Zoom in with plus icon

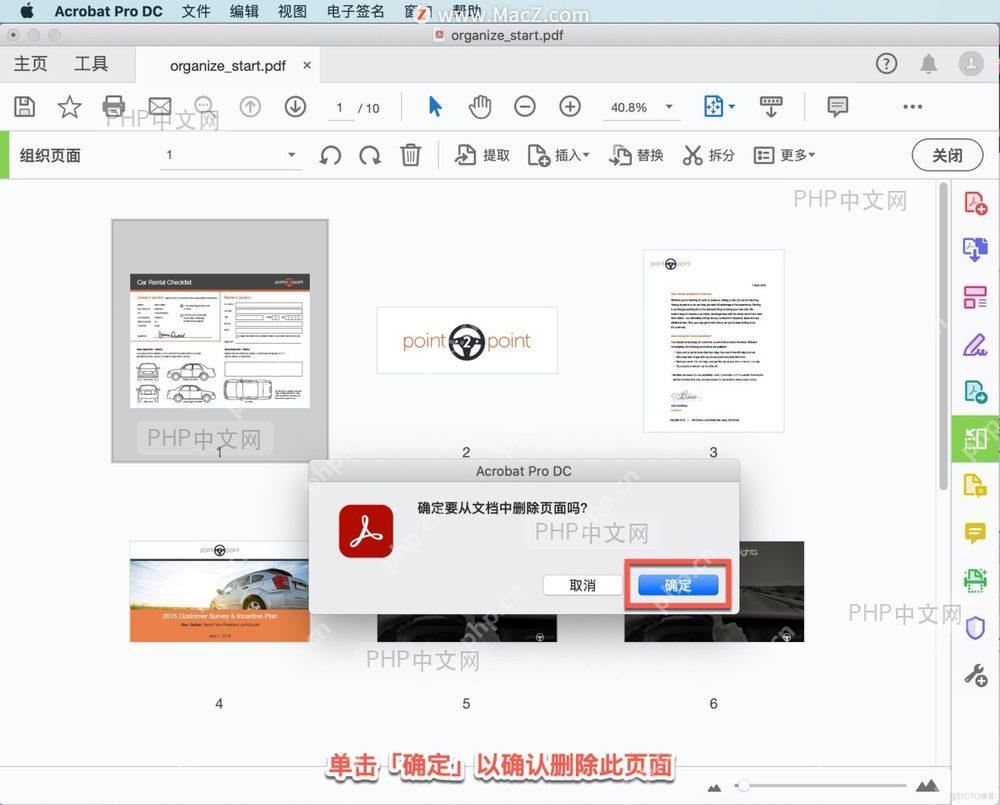pos(570,107)
